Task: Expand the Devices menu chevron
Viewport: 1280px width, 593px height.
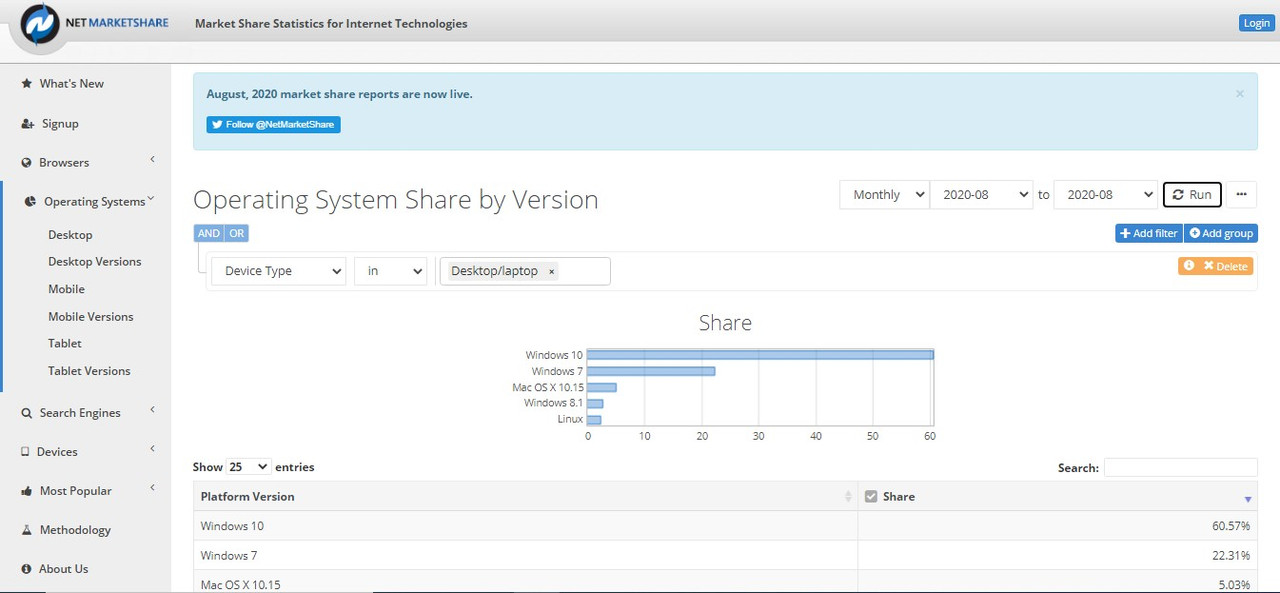Action: pos(153,449)
